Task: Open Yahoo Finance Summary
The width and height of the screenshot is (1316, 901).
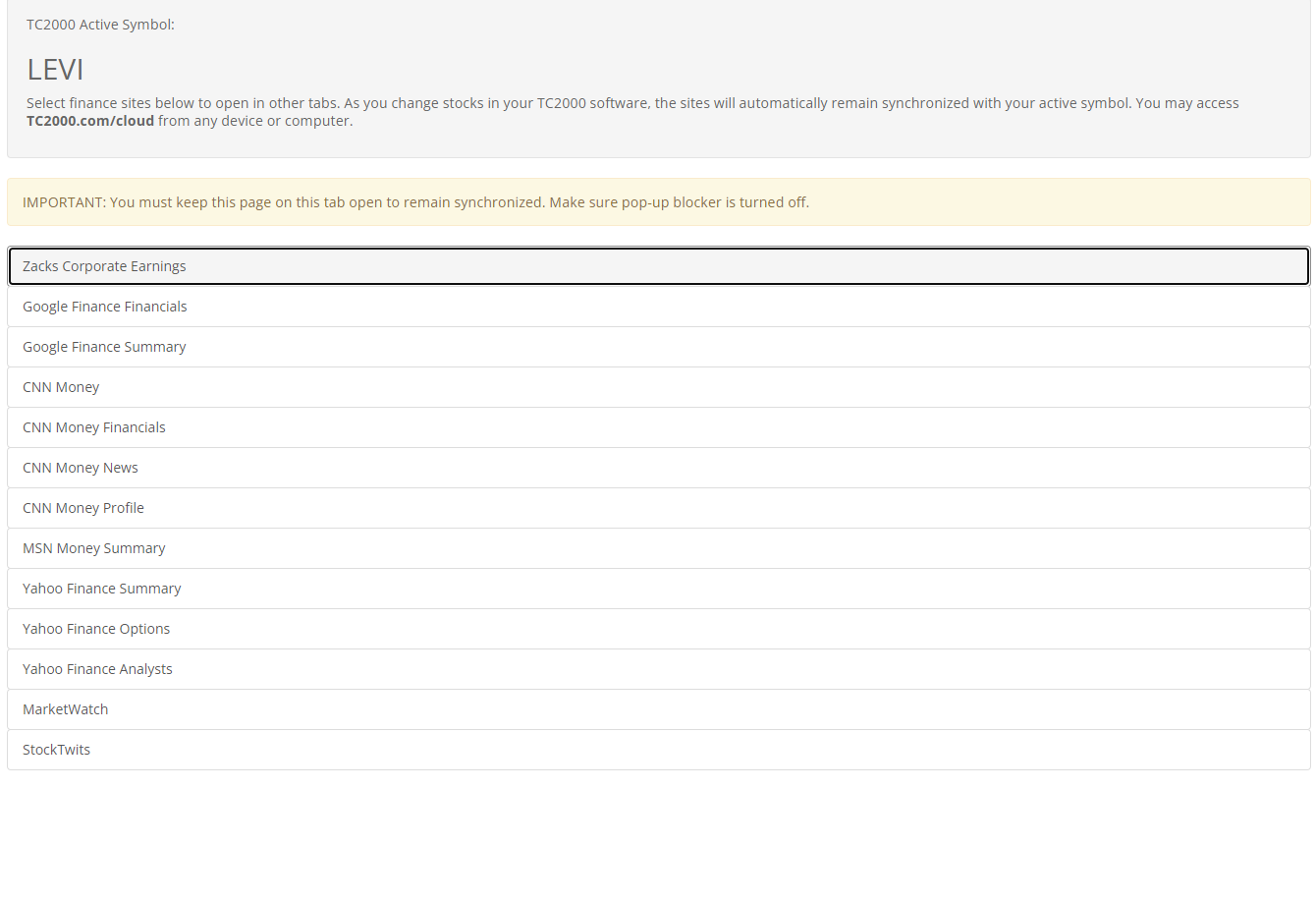Action: tap(658, 589)
